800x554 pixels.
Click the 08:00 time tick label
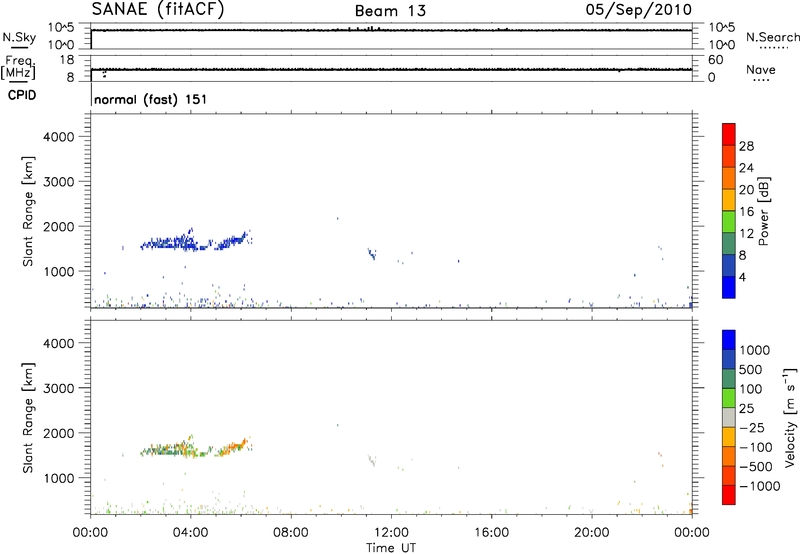(x=291, y=533)
